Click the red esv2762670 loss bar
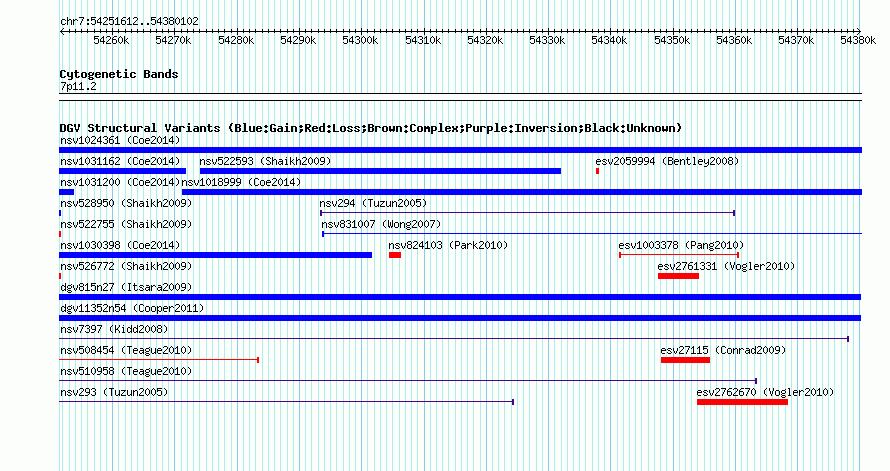The width and height of the screenshot is (890, 471). pos(742,402)
